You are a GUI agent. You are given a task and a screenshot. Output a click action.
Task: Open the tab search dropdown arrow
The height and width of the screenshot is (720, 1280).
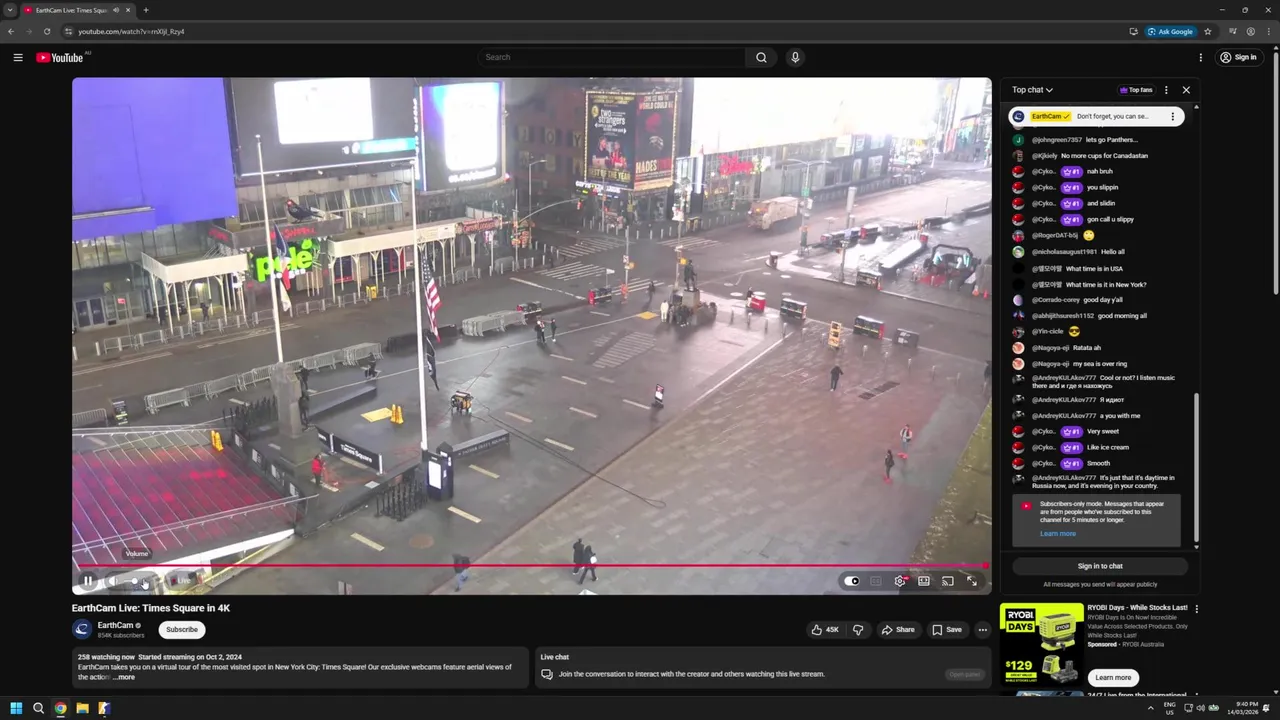click(x=10, y=10)
